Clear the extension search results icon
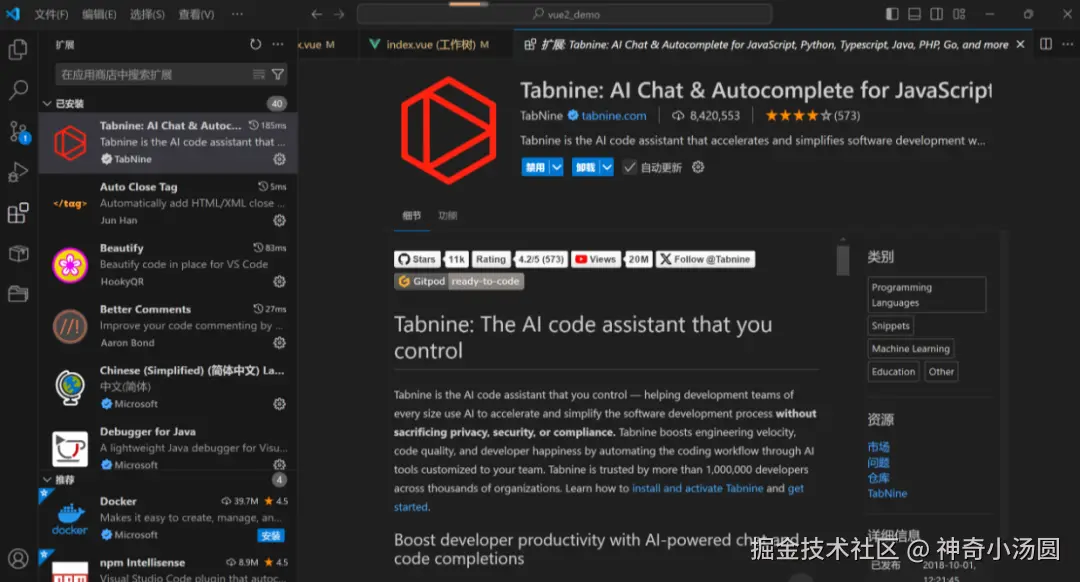1080x582 pixels. (259, 74)
